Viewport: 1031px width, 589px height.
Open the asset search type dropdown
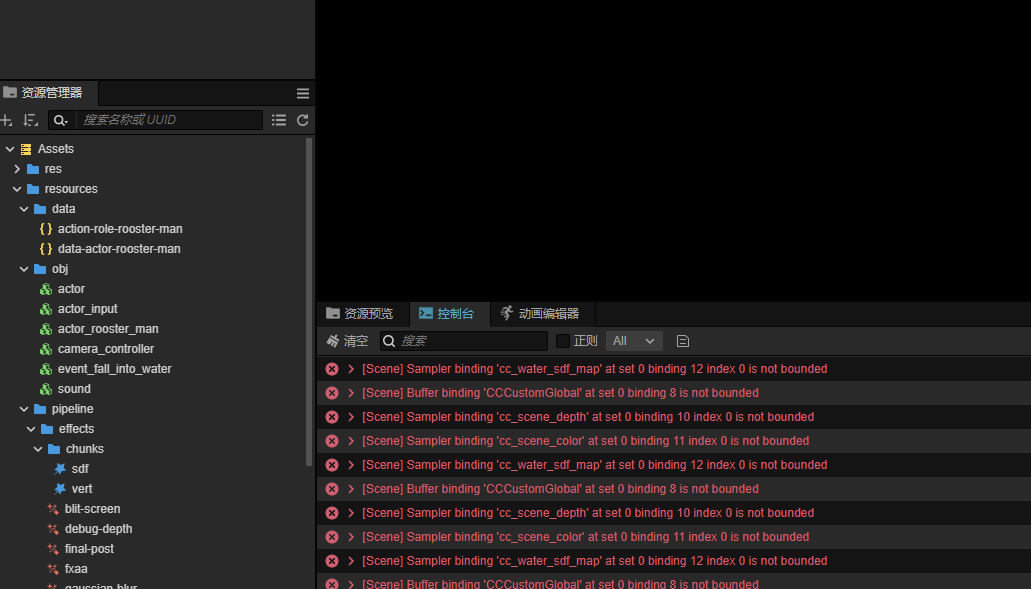pyautogui.click(x=61, y=120)
